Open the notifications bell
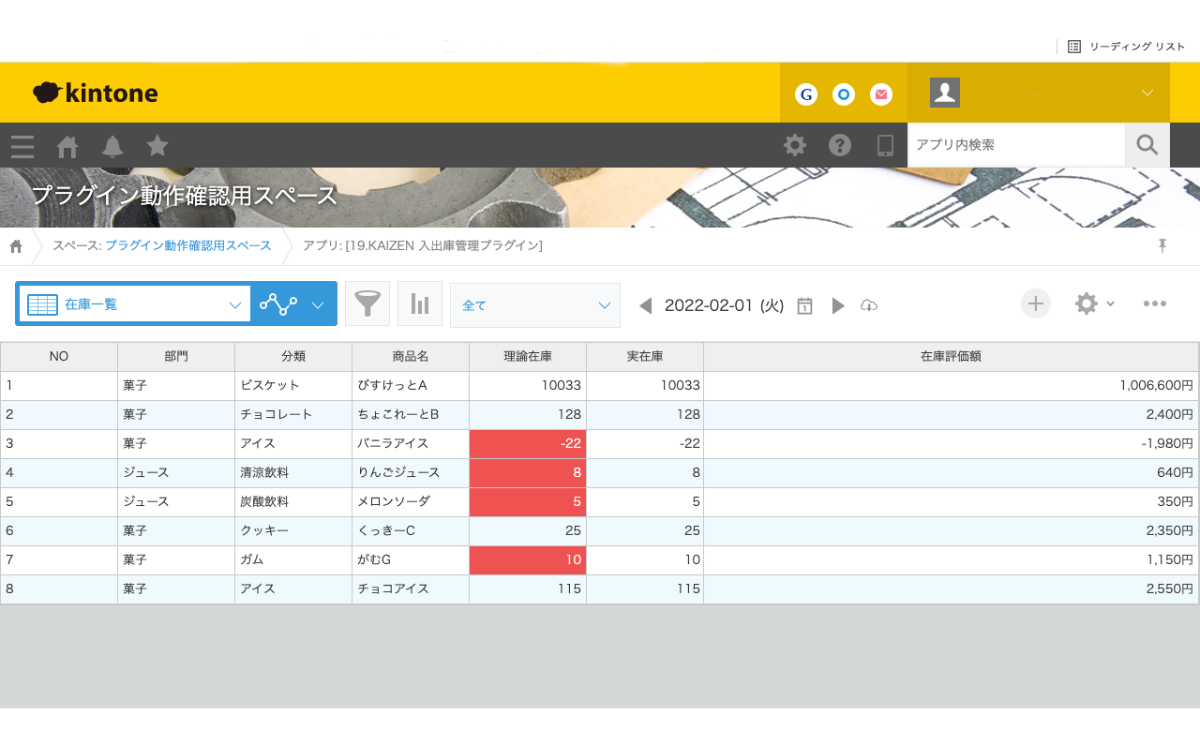 click(112, 146)
